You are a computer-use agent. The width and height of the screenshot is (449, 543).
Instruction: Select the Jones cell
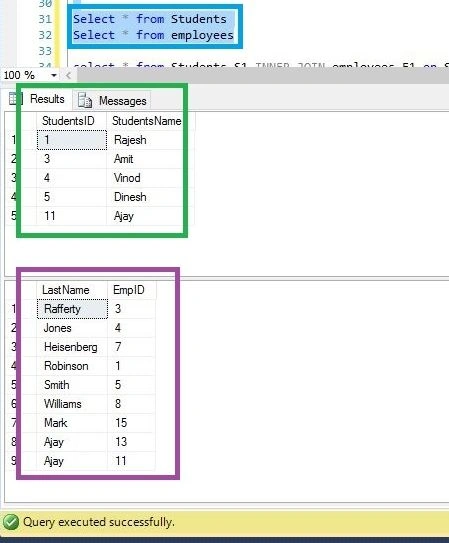click(x=72, y=328)
